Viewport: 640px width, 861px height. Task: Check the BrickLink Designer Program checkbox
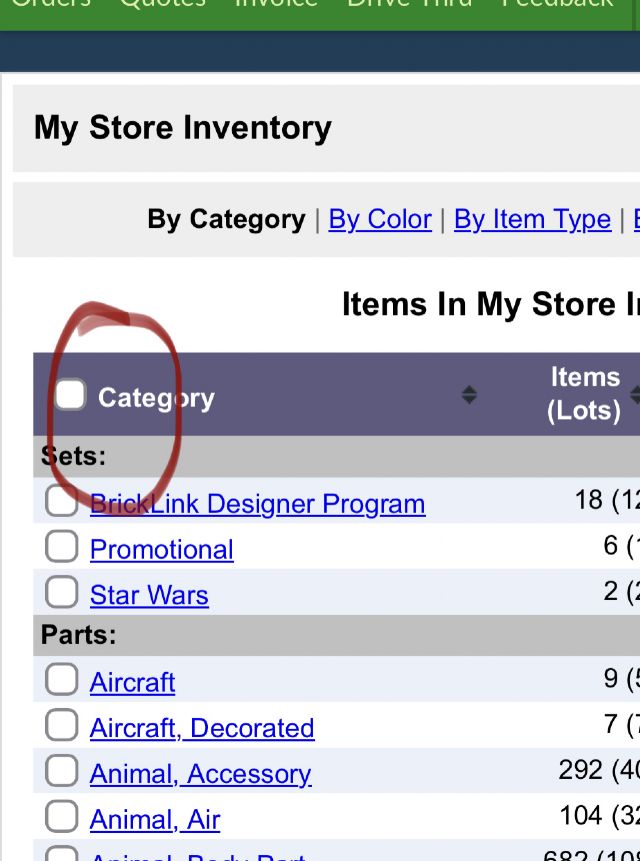(x=61, y=501)
